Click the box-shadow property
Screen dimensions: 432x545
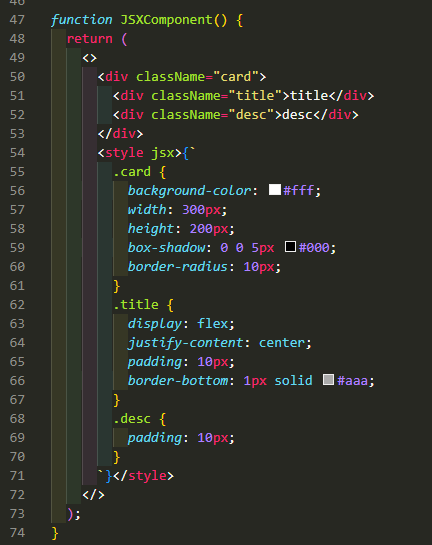point(166,247)
